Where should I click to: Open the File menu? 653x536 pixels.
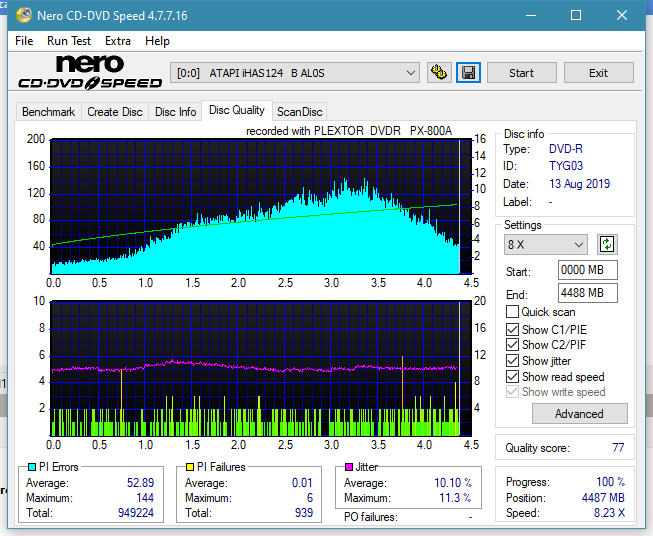pos(24,41)
